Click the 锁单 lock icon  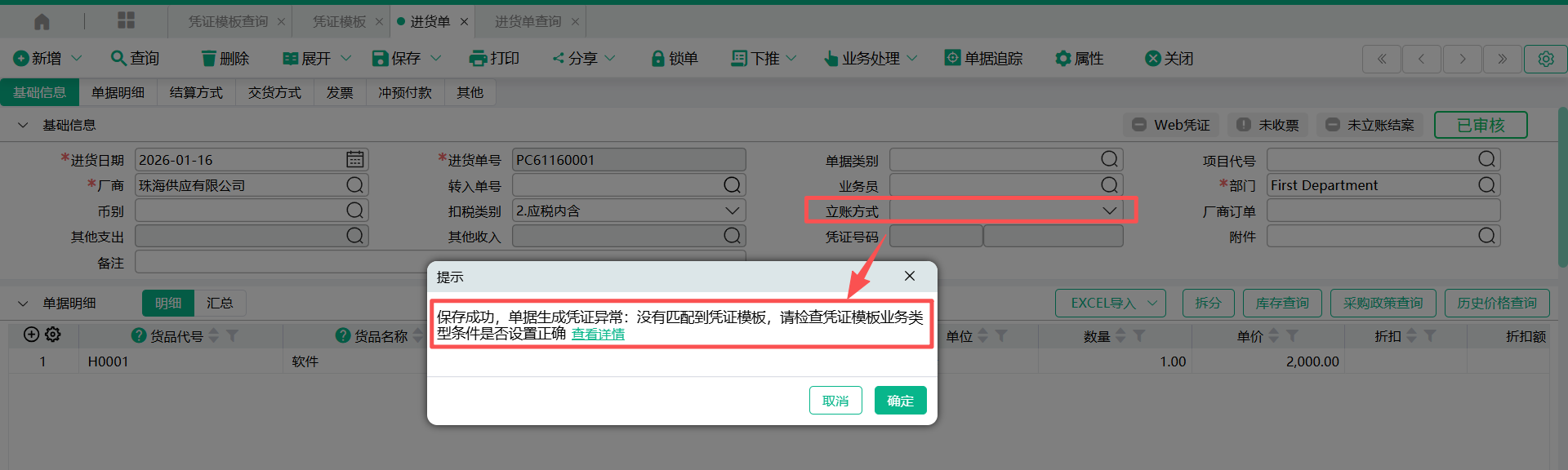[657, 59]
